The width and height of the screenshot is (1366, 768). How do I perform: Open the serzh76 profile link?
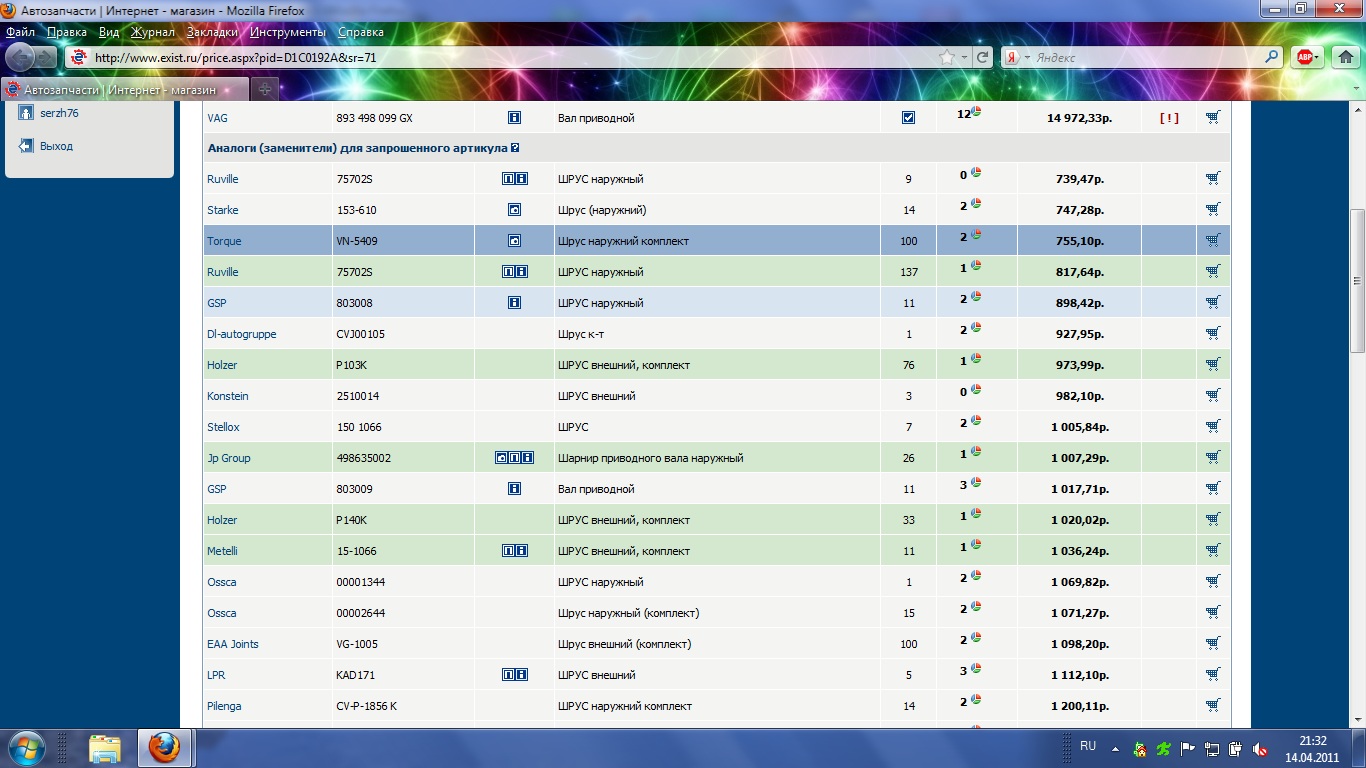click(59, 113)
